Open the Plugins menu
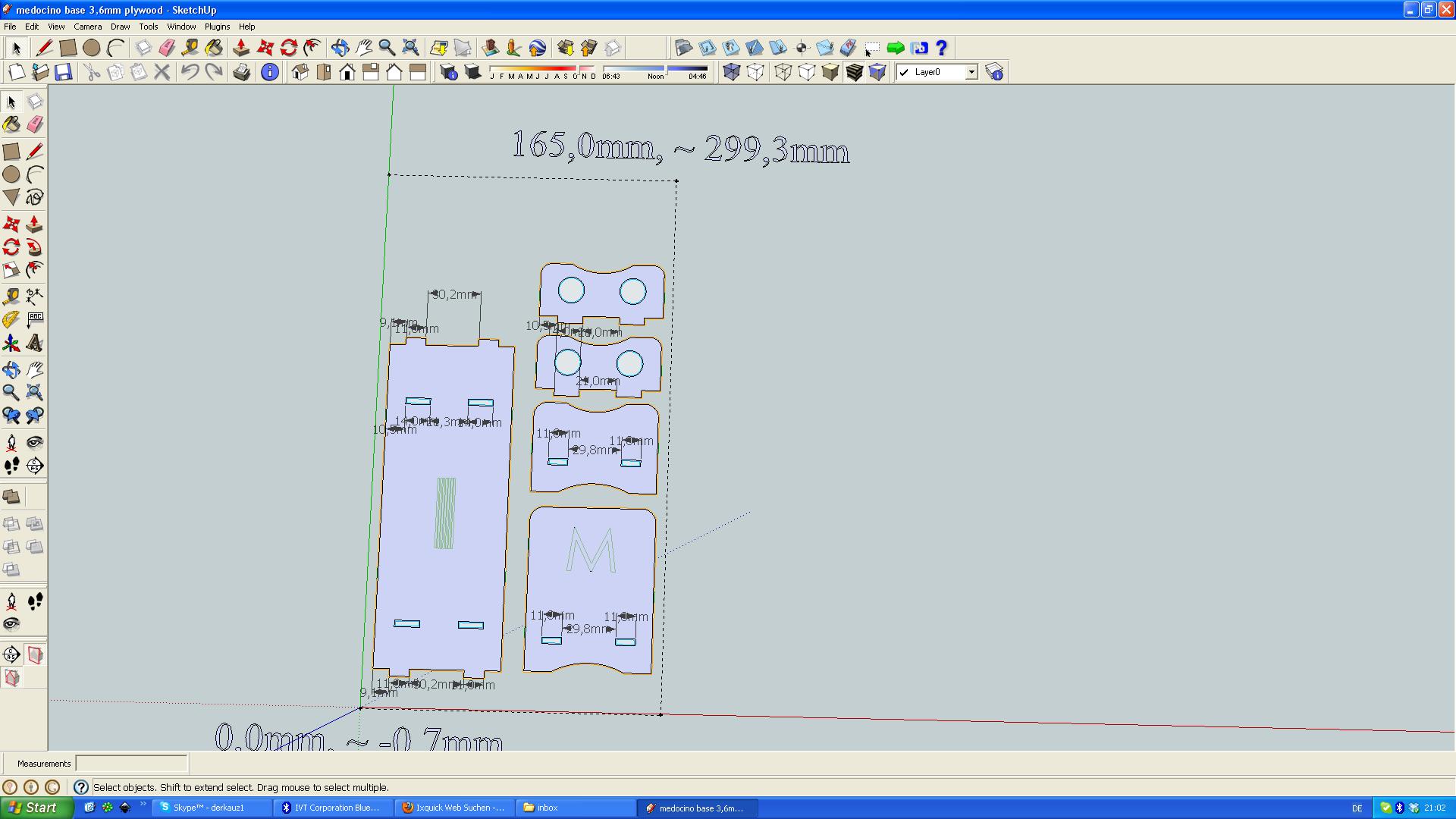The height and width of the screenshot is (819, 1456). pos(217,27)
